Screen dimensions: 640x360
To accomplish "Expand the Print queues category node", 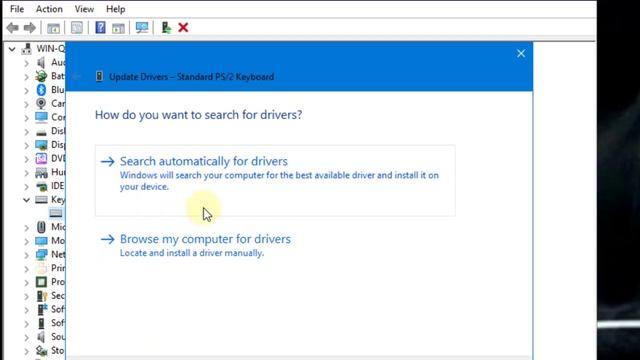I will pyautogui.click(x=27, y=269).
